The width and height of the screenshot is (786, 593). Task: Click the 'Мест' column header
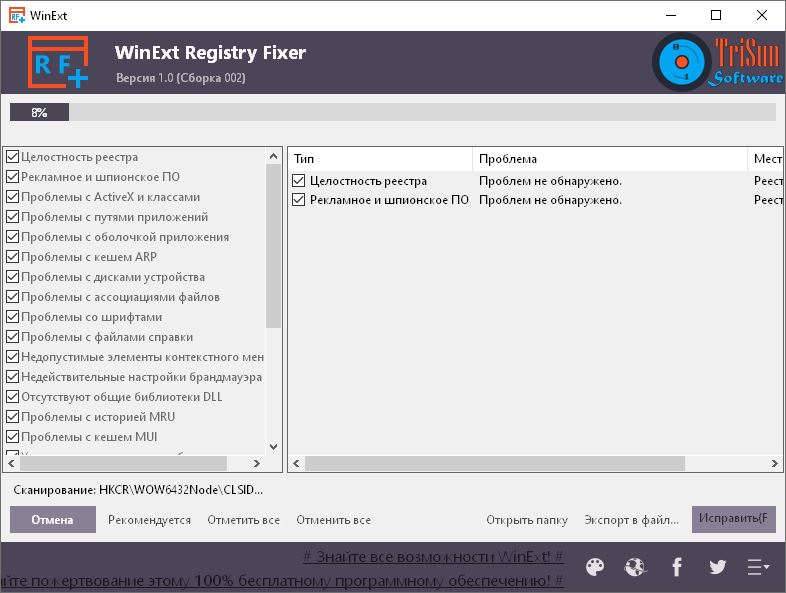click(x=765, y=159)
